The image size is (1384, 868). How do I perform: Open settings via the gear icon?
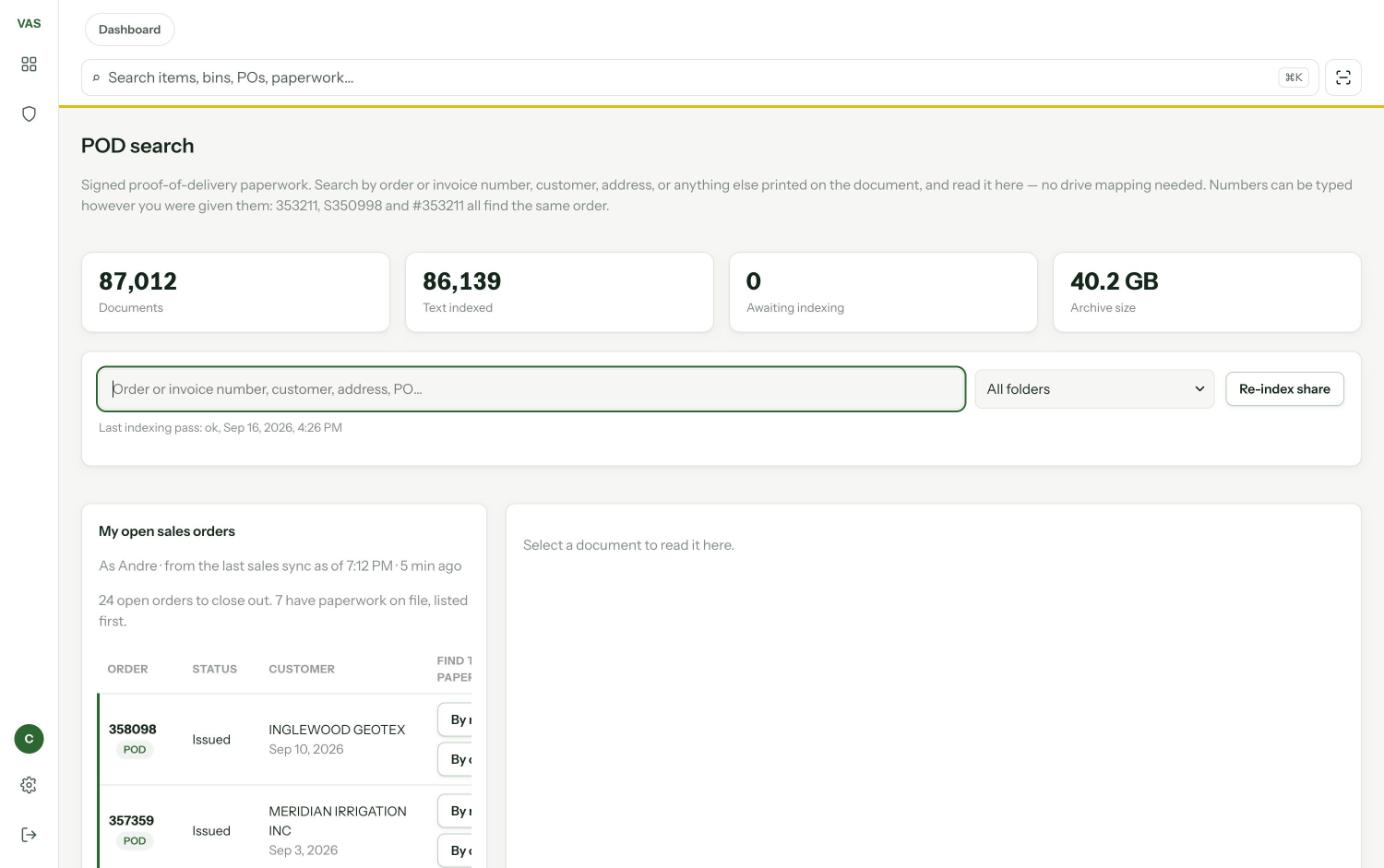click(x=29, y=785)
